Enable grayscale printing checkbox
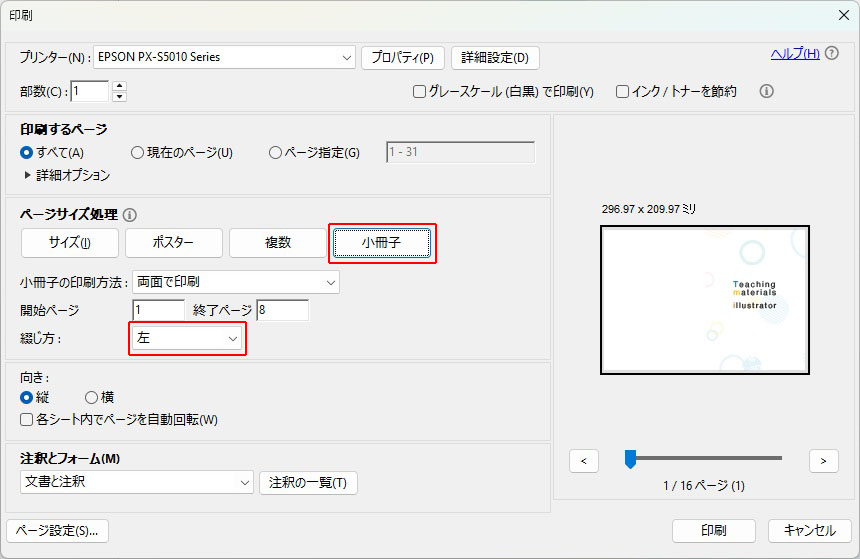Viewport: 860px width, 559px height. click(x=419, y=92)
